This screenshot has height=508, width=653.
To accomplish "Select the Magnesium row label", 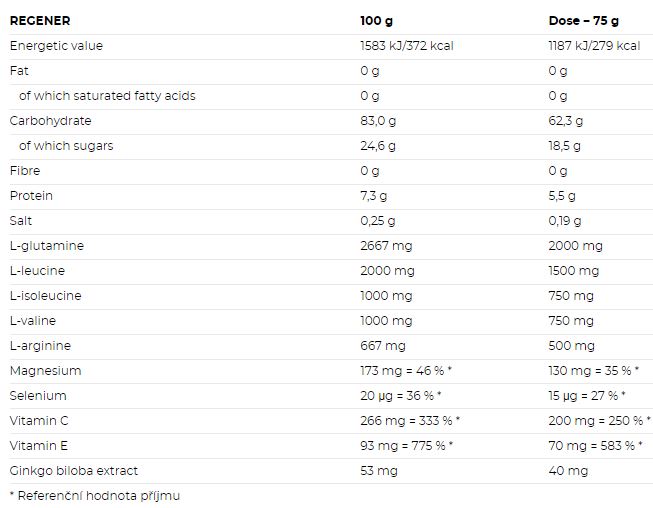I will click(x=45, y=371).
